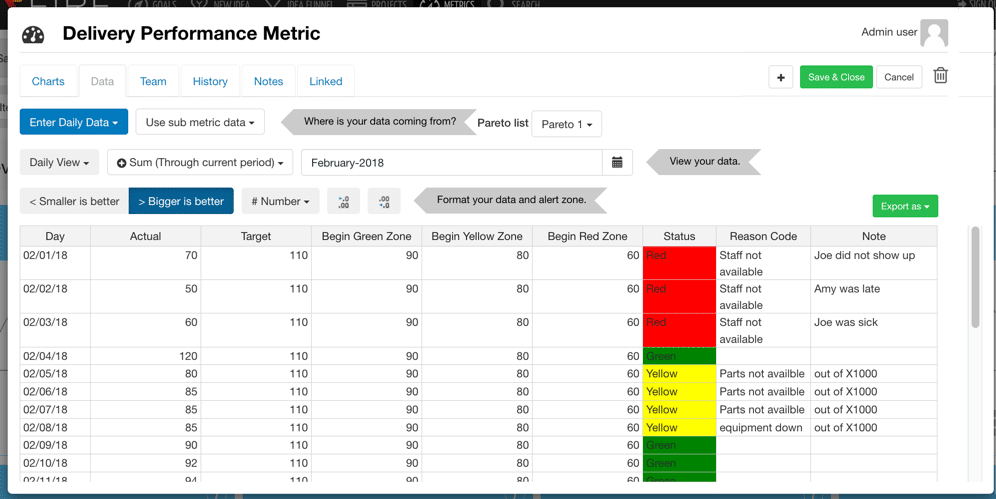Screen dimensions: 996x499
Task: Click the red Status cell for 02/01/18
Action: coord(679,263)
